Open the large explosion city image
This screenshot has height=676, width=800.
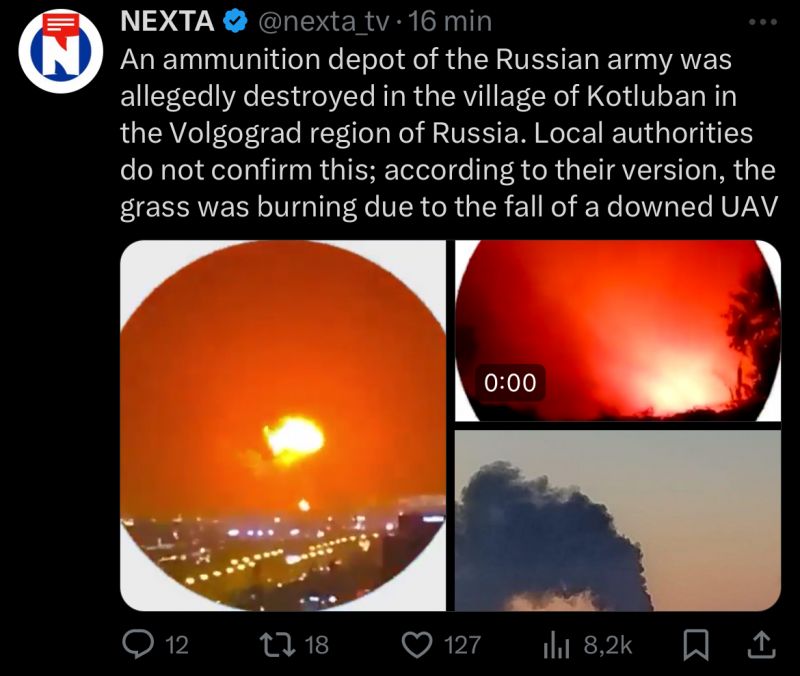[283, 425]
